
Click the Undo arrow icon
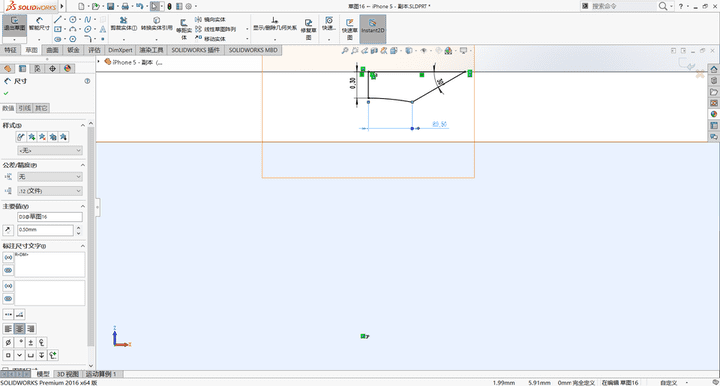139,6
